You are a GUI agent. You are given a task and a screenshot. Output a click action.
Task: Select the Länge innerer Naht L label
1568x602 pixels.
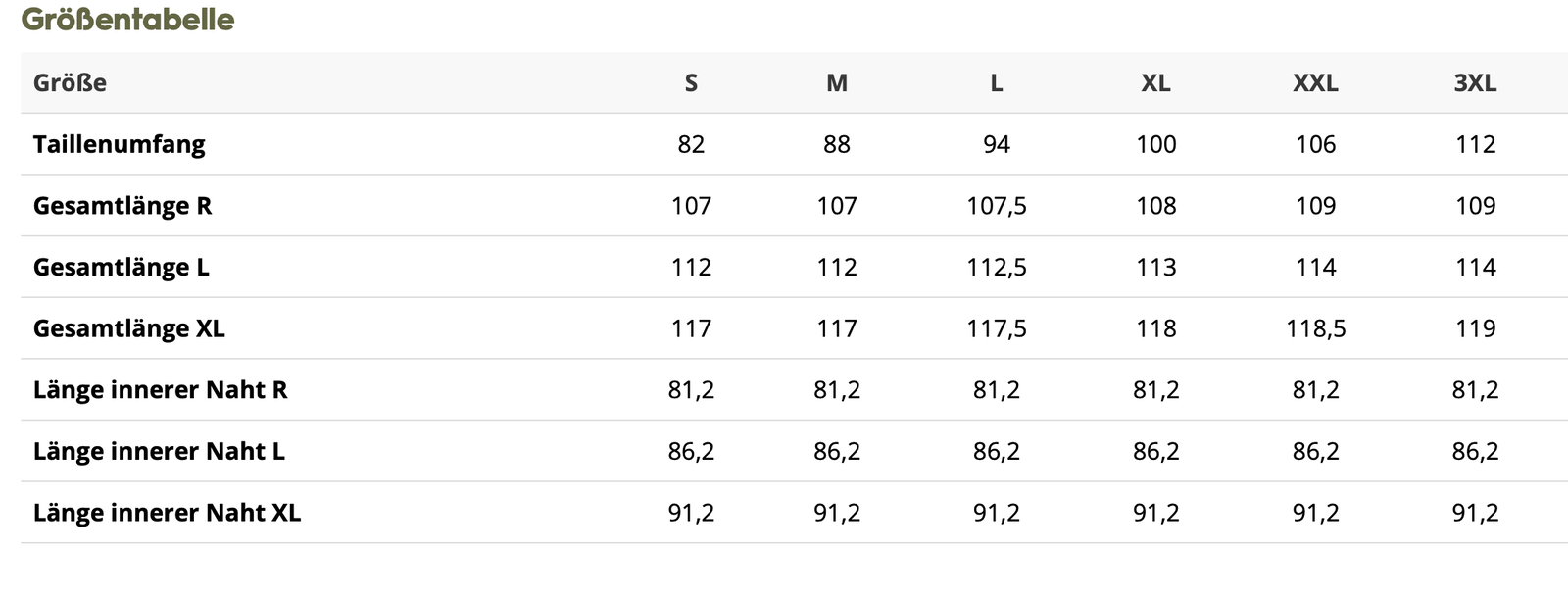coord(159,451)
